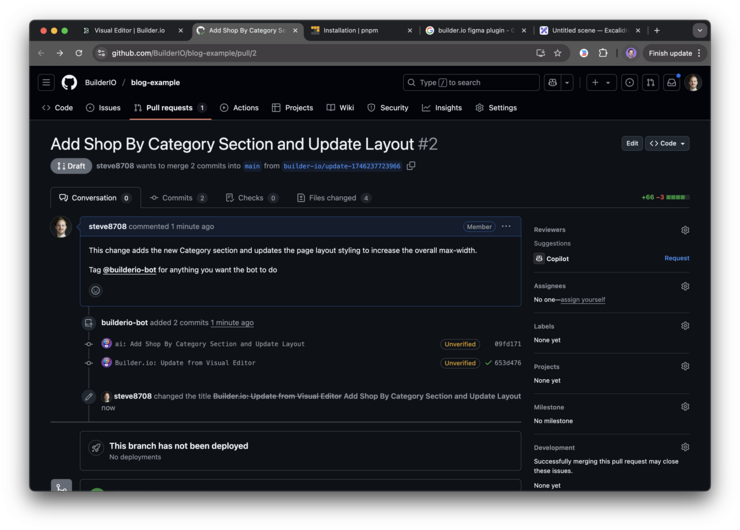Screen dimensions: 740x530
Task: Expand the Code dropdown button
Action: click(x=667, y=143)
